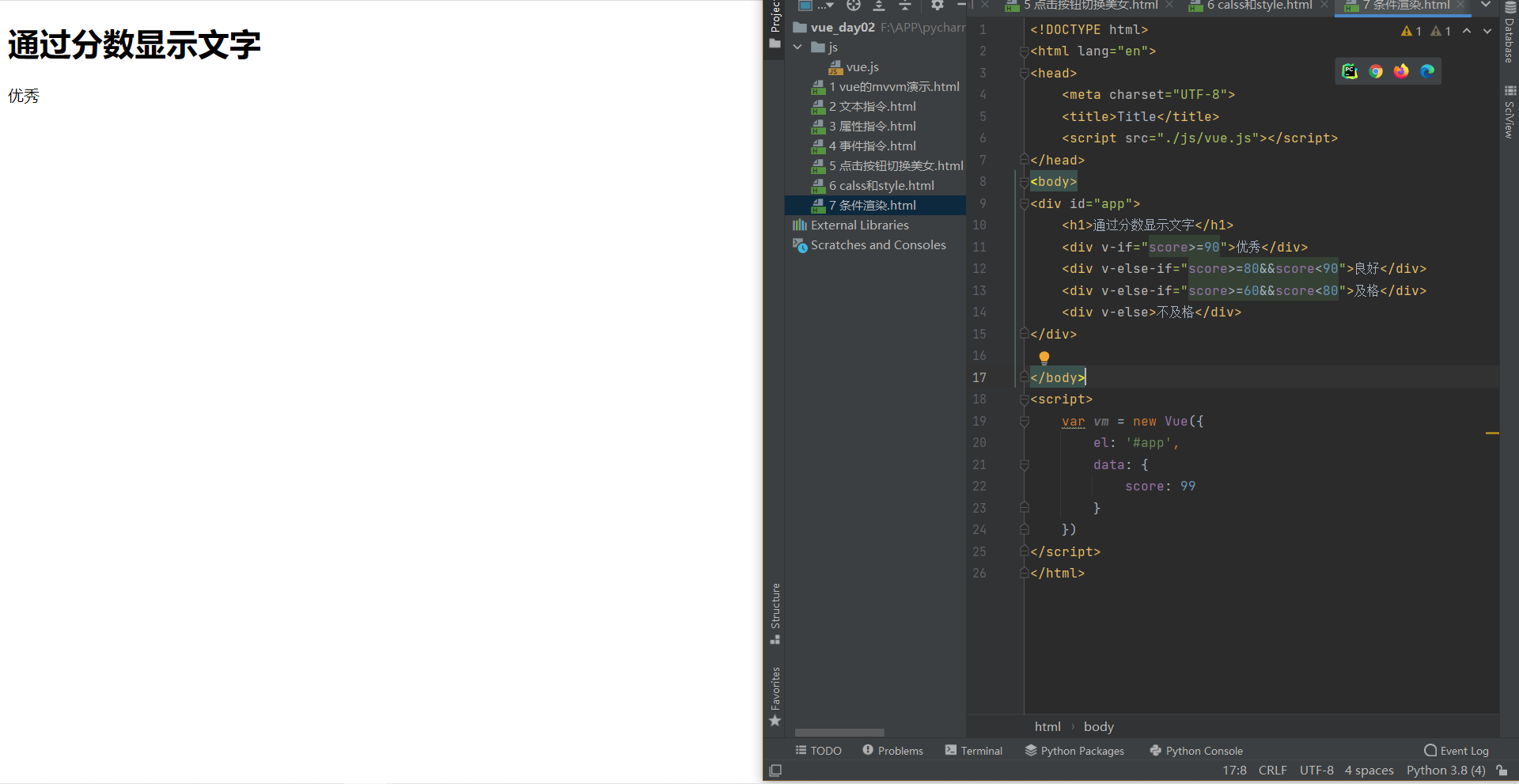Open the Favorites tool window

pyautogui.click(x=775, y=697)
